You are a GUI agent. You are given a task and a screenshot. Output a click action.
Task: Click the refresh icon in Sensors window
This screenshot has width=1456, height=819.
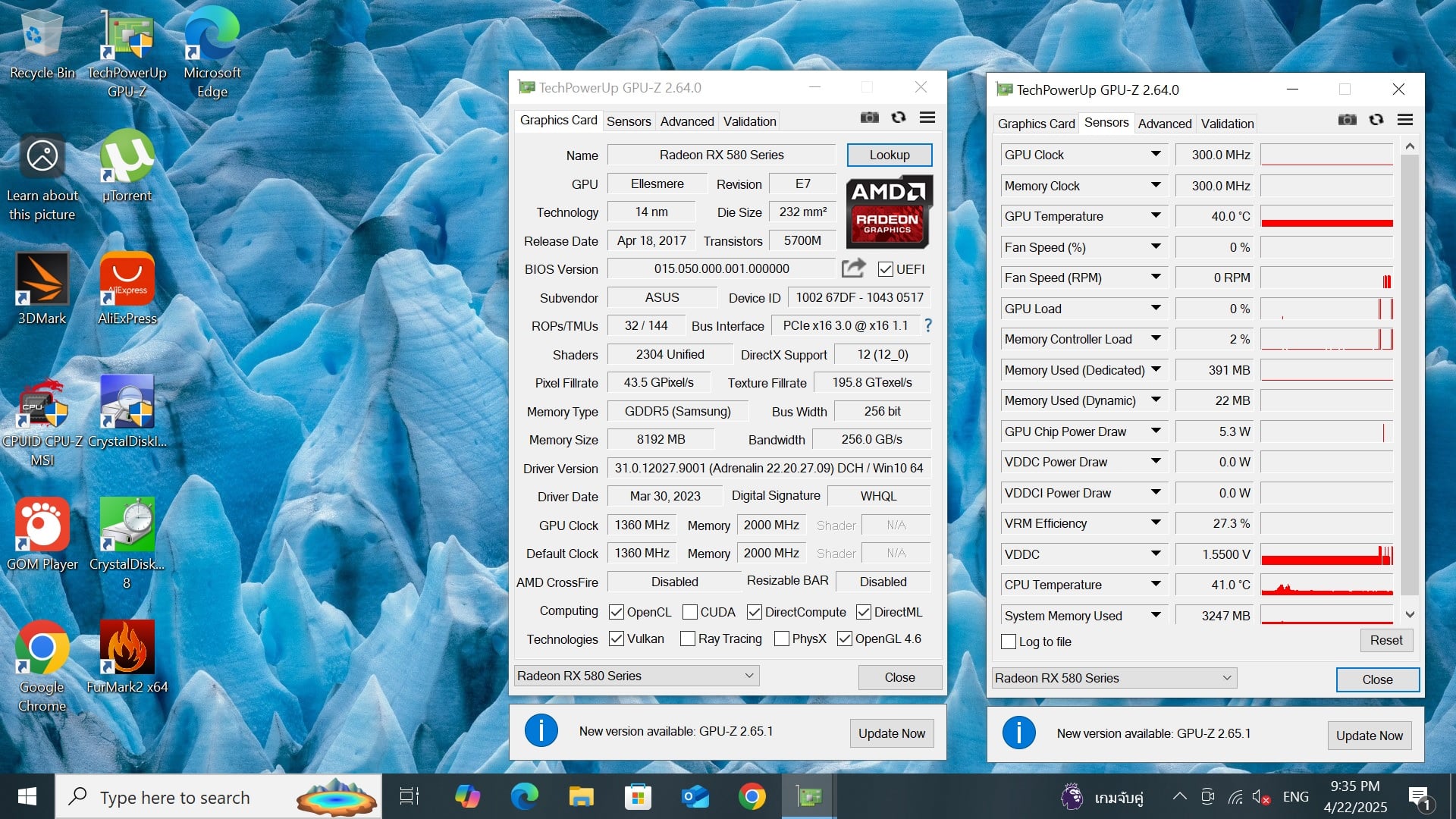1376,120
